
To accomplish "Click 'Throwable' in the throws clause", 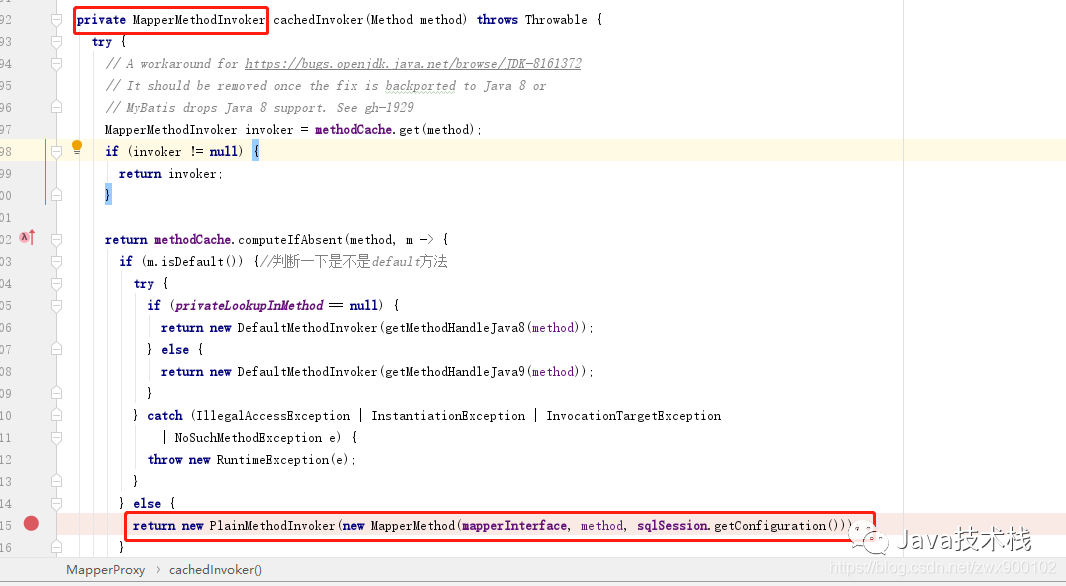I will [x=556, y=20].
